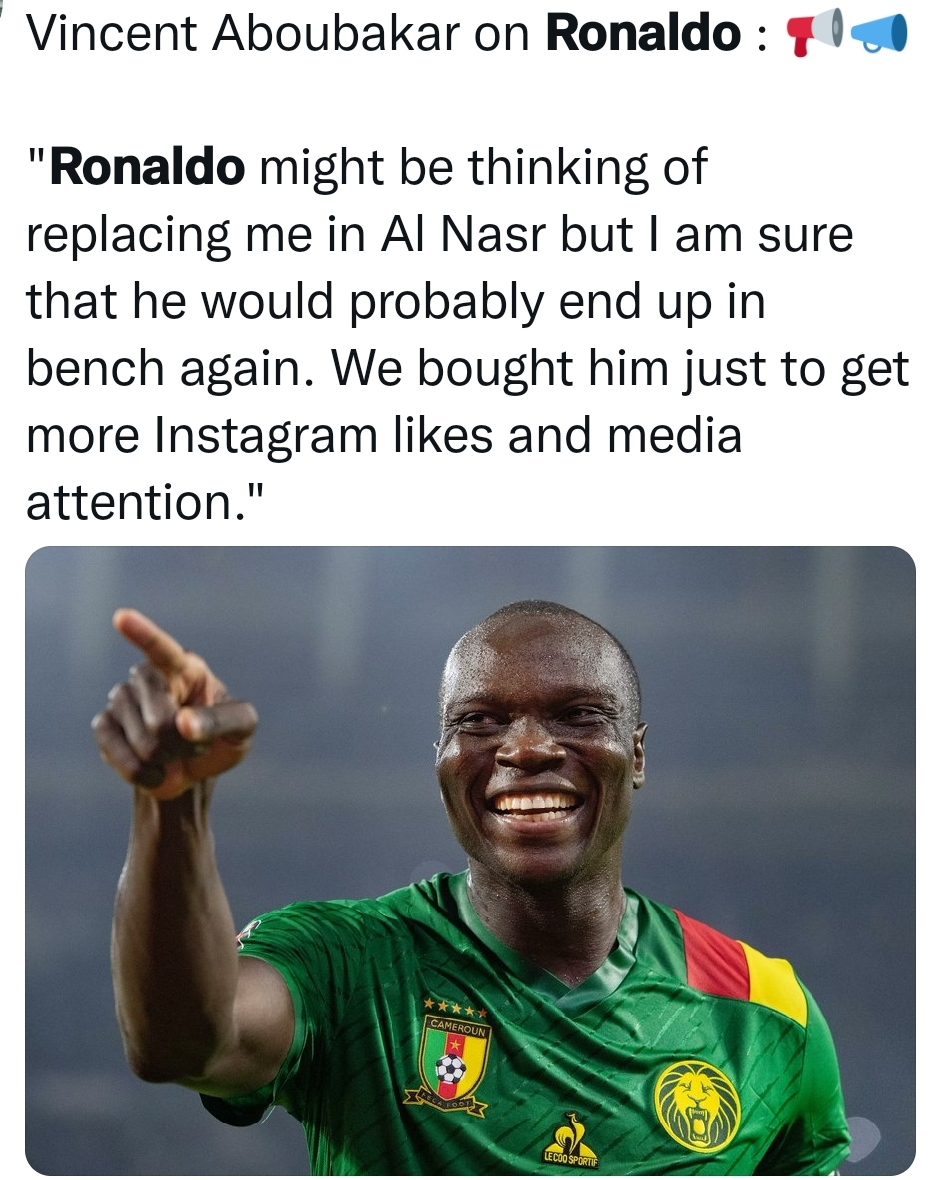Image resolution: width=941 pixels, height=1180 pixels.
Task: Tap the pointing index finger in photo
Action: pyautogui.click(x=149, y=642)
